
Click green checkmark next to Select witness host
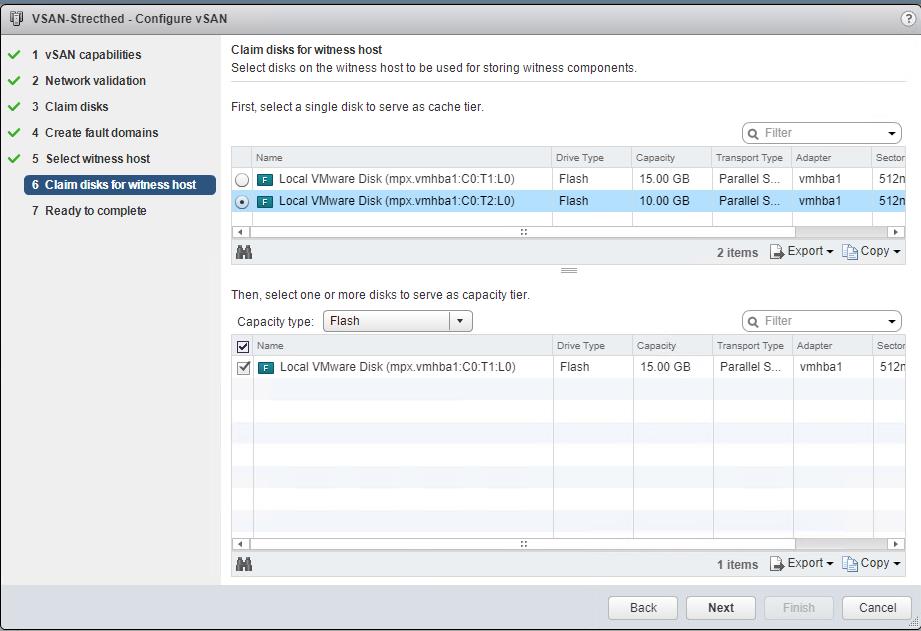[14, 159]
